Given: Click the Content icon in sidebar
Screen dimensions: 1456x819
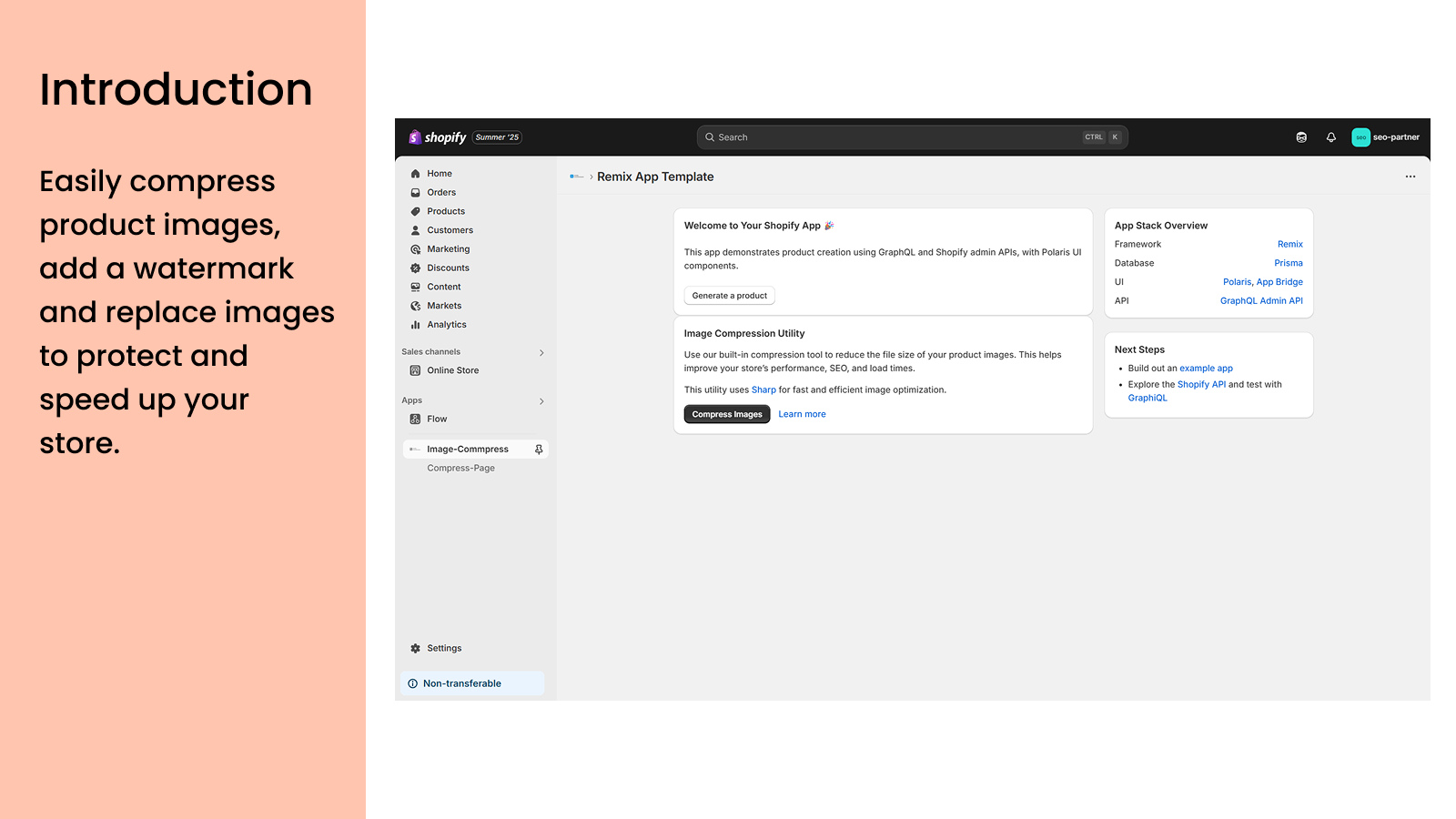Looking at the screenshot, I should [415, 287].
